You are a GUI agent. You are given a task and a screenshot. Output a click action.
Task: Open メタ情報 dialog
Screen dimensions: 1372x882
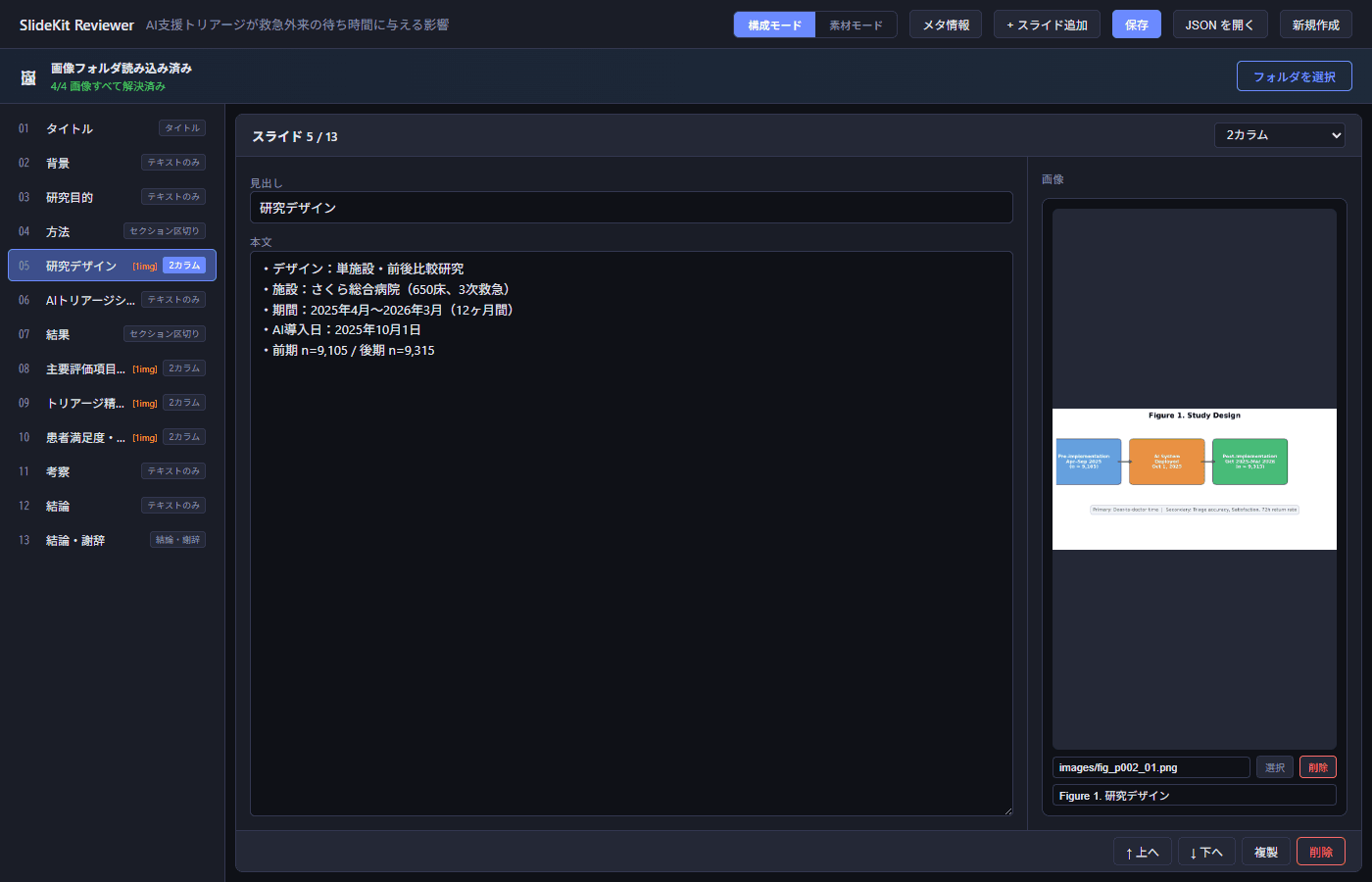pos(945,24)
